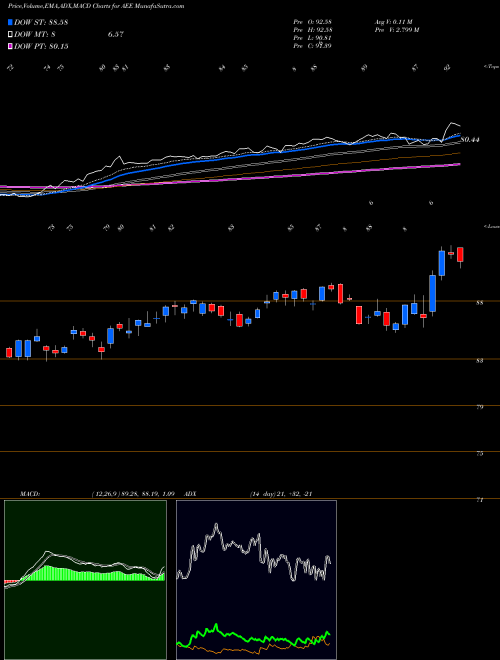Click the 'Pre O: 92.58' open value
500x660 pixels.
point(312,21)
